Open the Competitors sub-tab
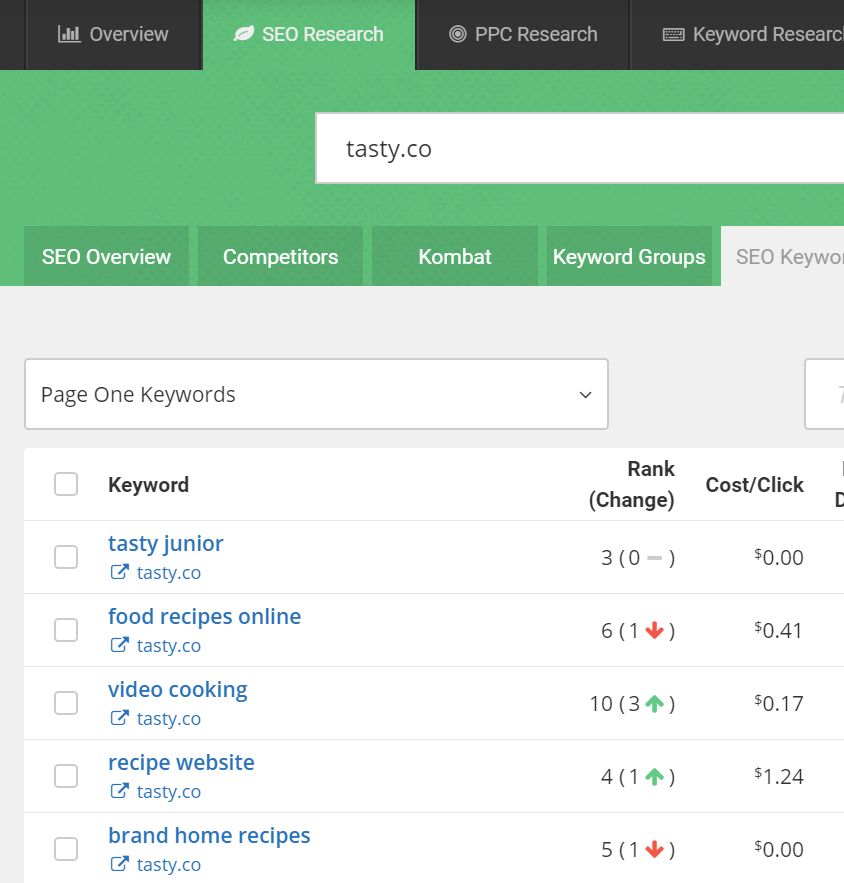844x883 pixels. (280, 256)
